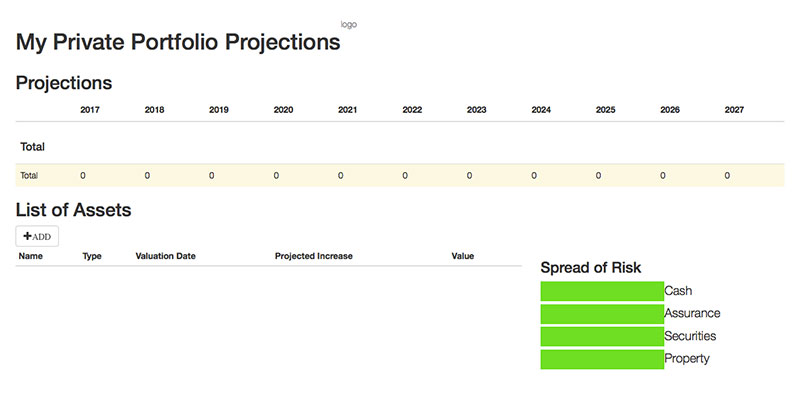Image resolution: width=800 pixels, height=401 pixels.
Task: Click the Projected Increase column header
Action: pyautogui.click(x=314, y=256)
